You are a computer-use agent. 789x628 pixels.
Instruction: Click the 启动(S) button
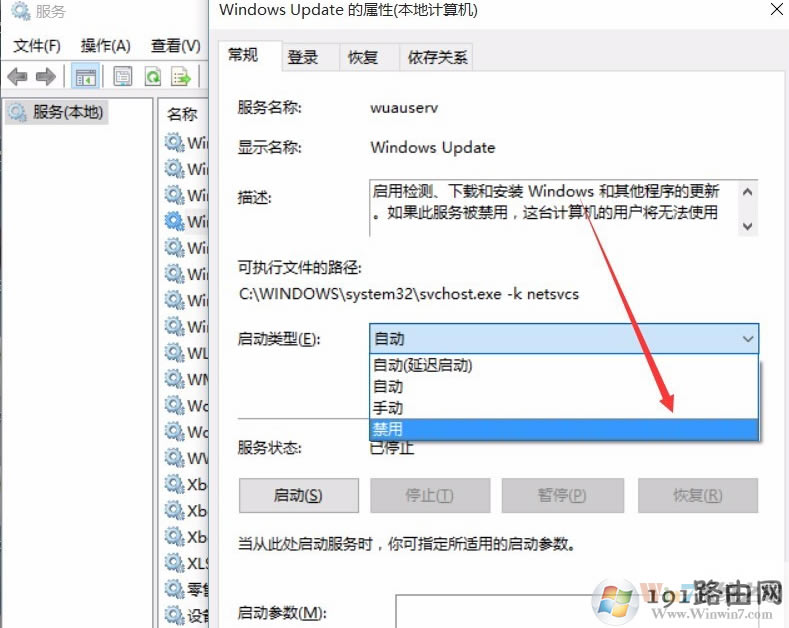click(299, 496)
